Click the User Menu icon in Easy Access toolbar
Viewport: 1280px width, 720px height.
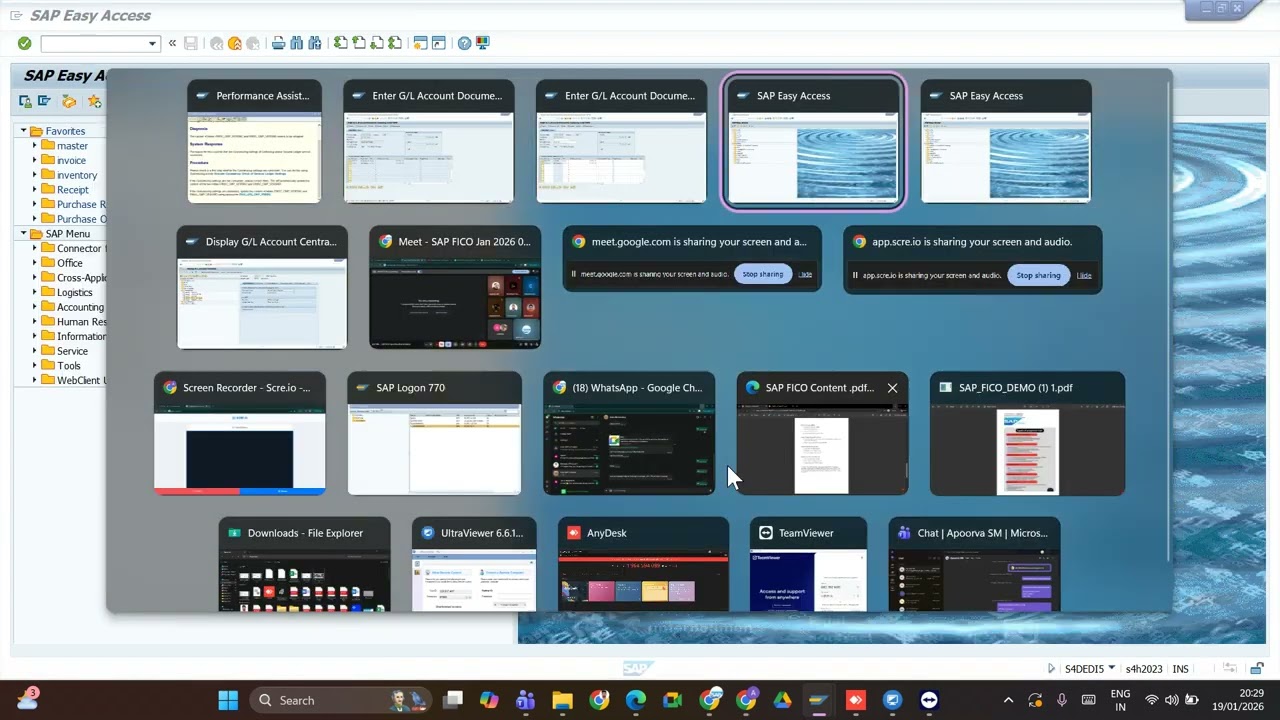point(25,101)
